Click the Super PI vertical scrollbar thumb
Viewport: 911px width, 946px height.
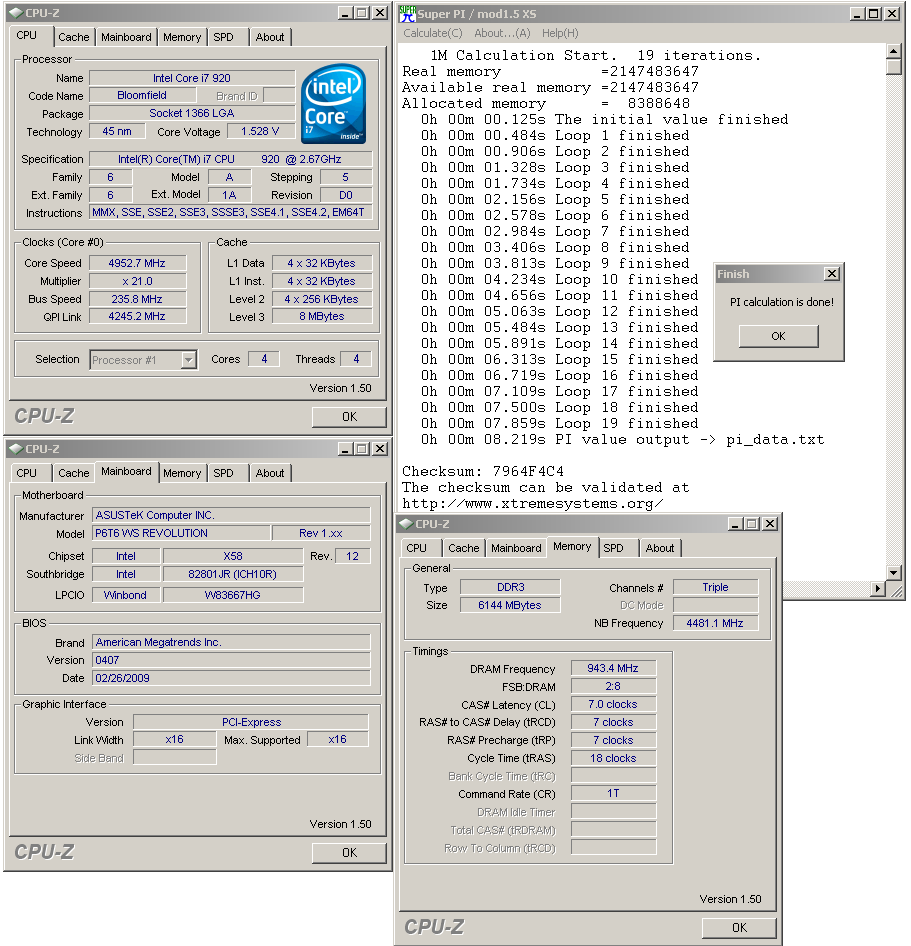(x=894, y=66)
